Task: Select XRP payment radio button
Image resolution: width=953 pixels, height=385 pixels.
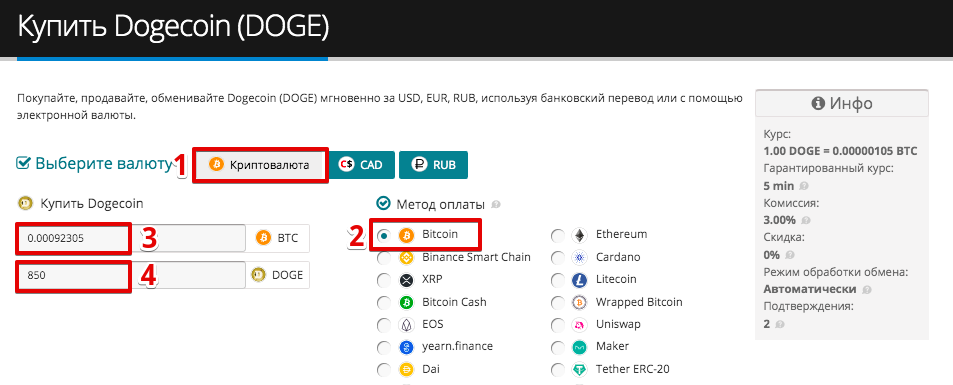Action: coord(384,280)
